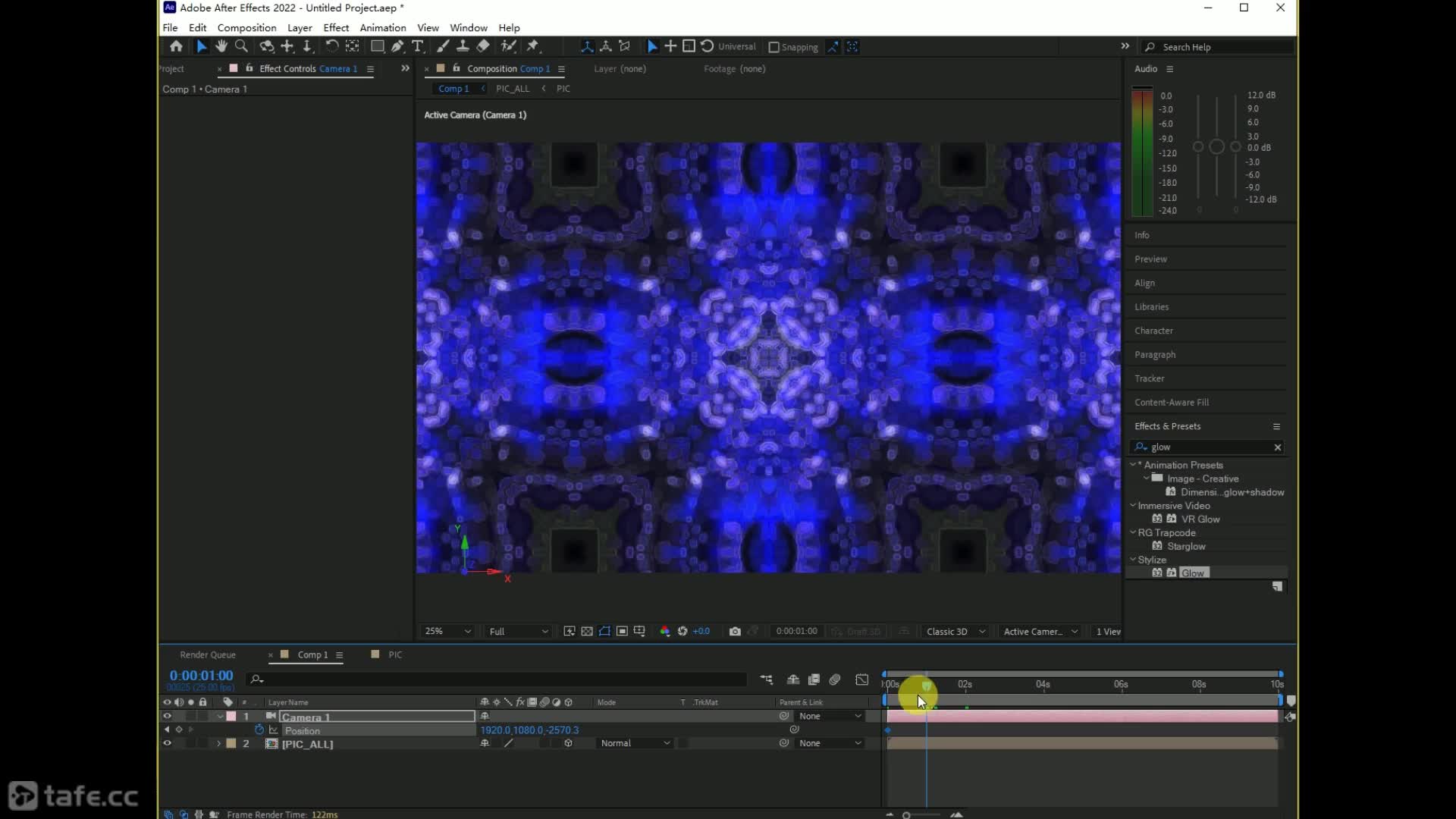
Task: Click the timeline at the 04s marker
Action: pyautogui.click(x=1043, y=684)
